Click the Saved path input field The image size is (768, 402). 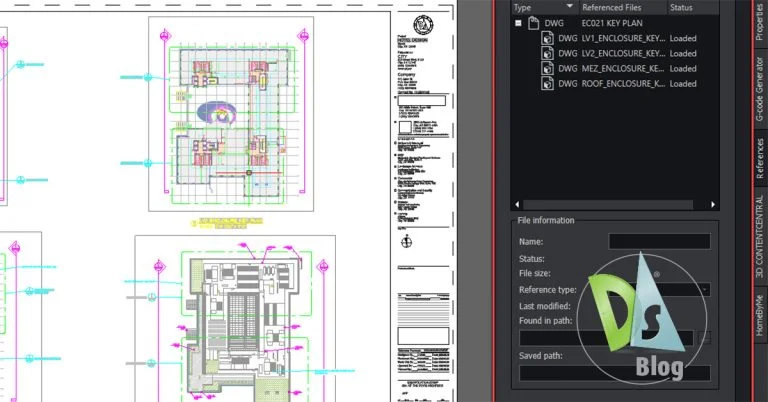(614, 373)
